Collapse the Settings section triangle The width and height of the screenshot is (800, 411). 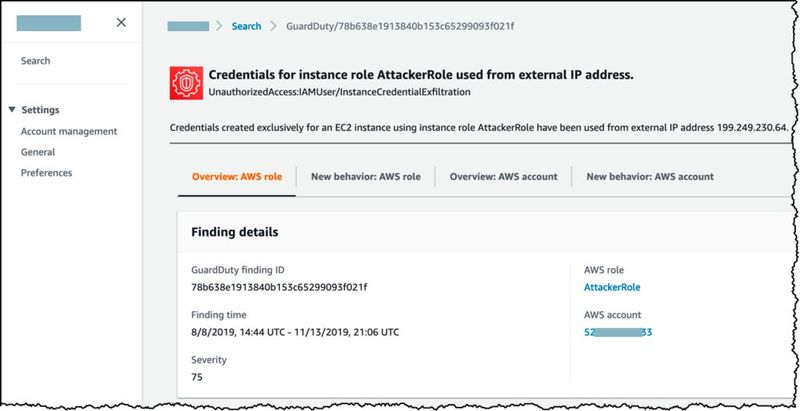coord(12,110)
